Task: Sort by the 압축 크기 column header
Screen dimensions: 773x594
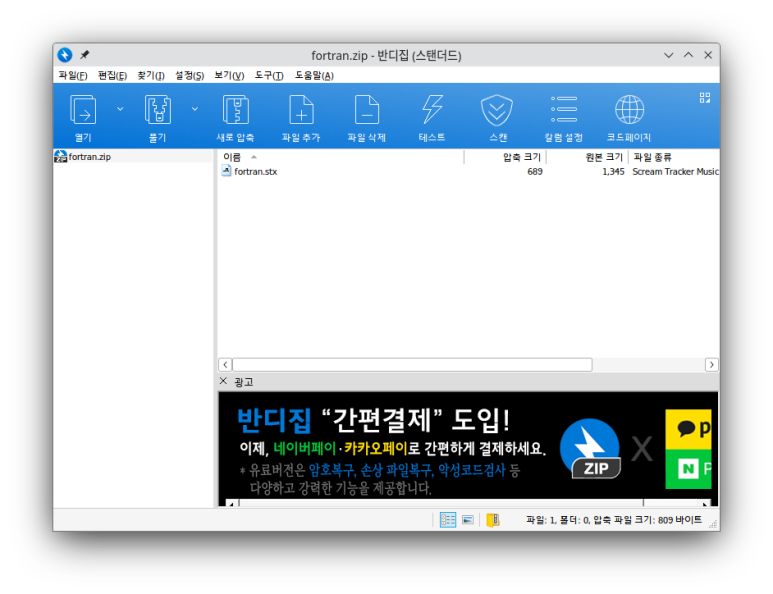Action: (x=505, y=157)
